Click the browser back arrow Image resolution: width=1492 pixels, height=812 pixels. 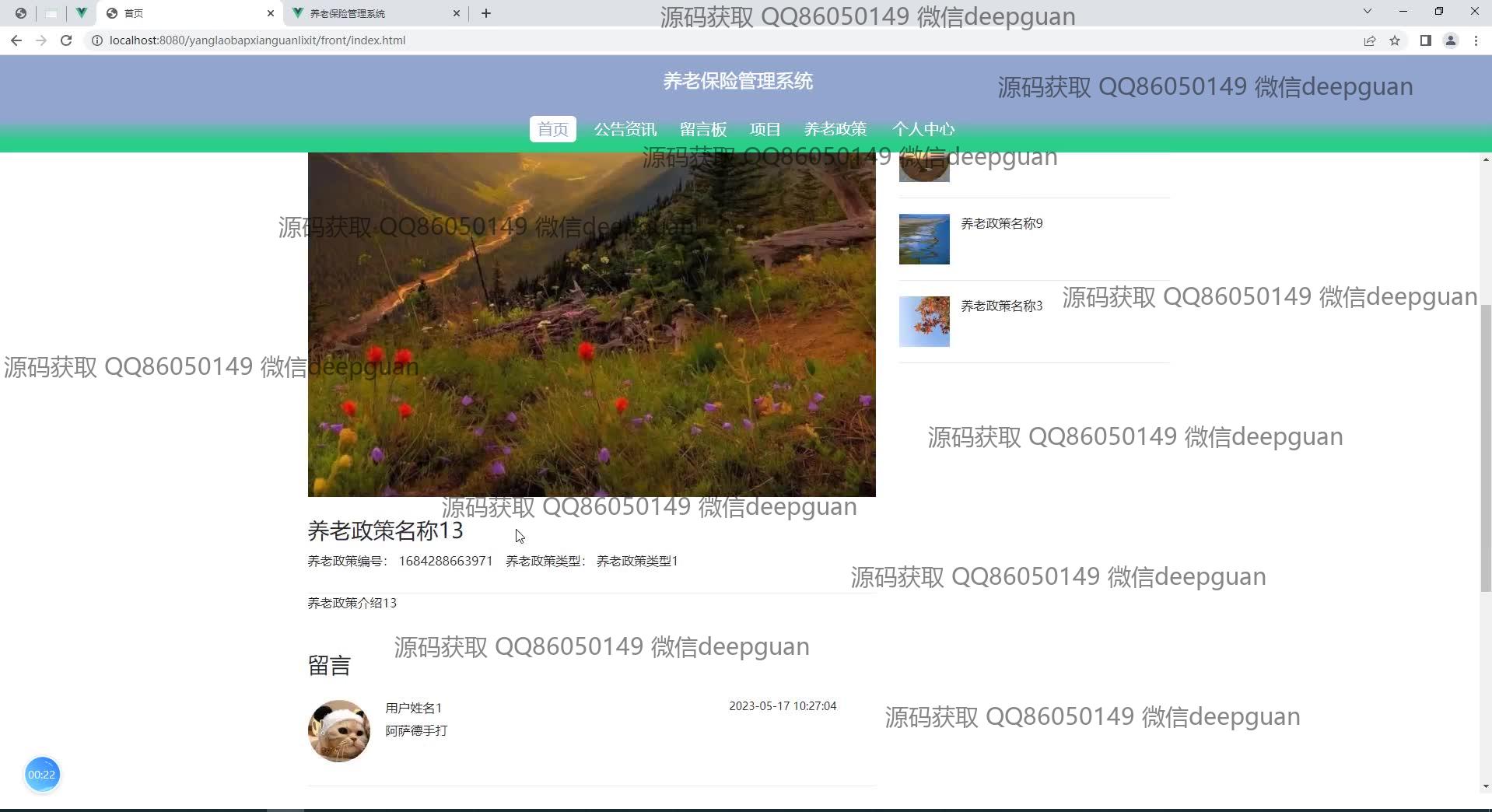coord(16,40)
